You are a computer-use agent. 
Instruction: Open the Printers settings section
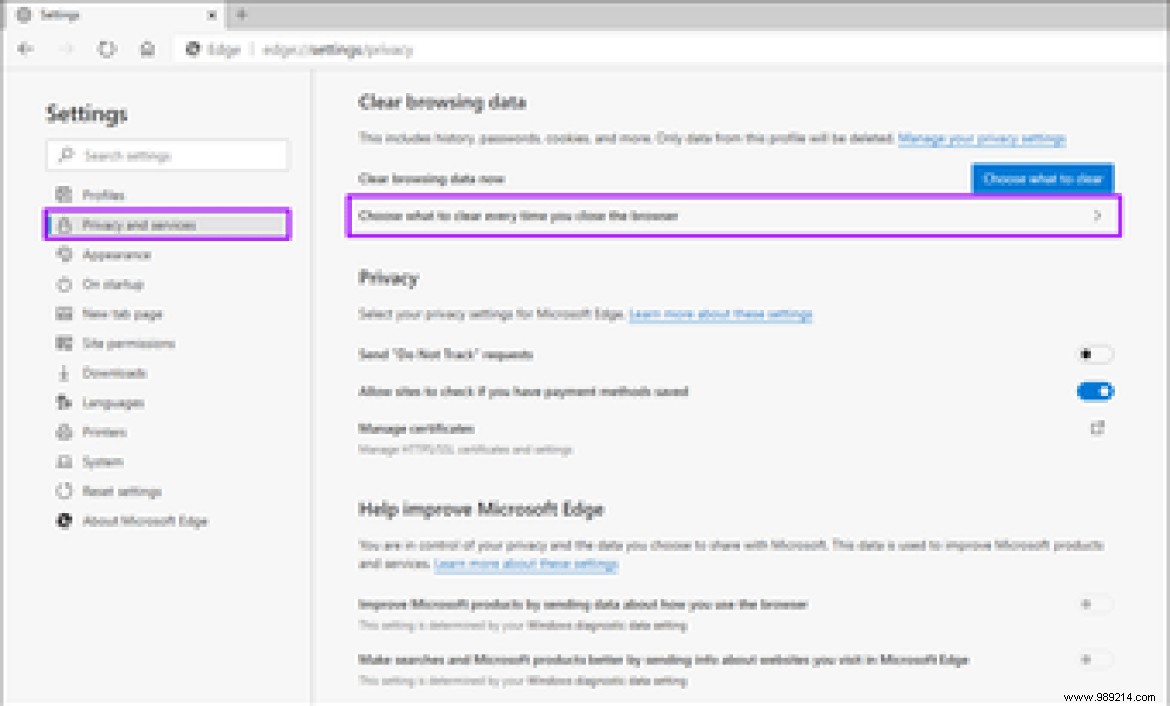tap(104, 432)
